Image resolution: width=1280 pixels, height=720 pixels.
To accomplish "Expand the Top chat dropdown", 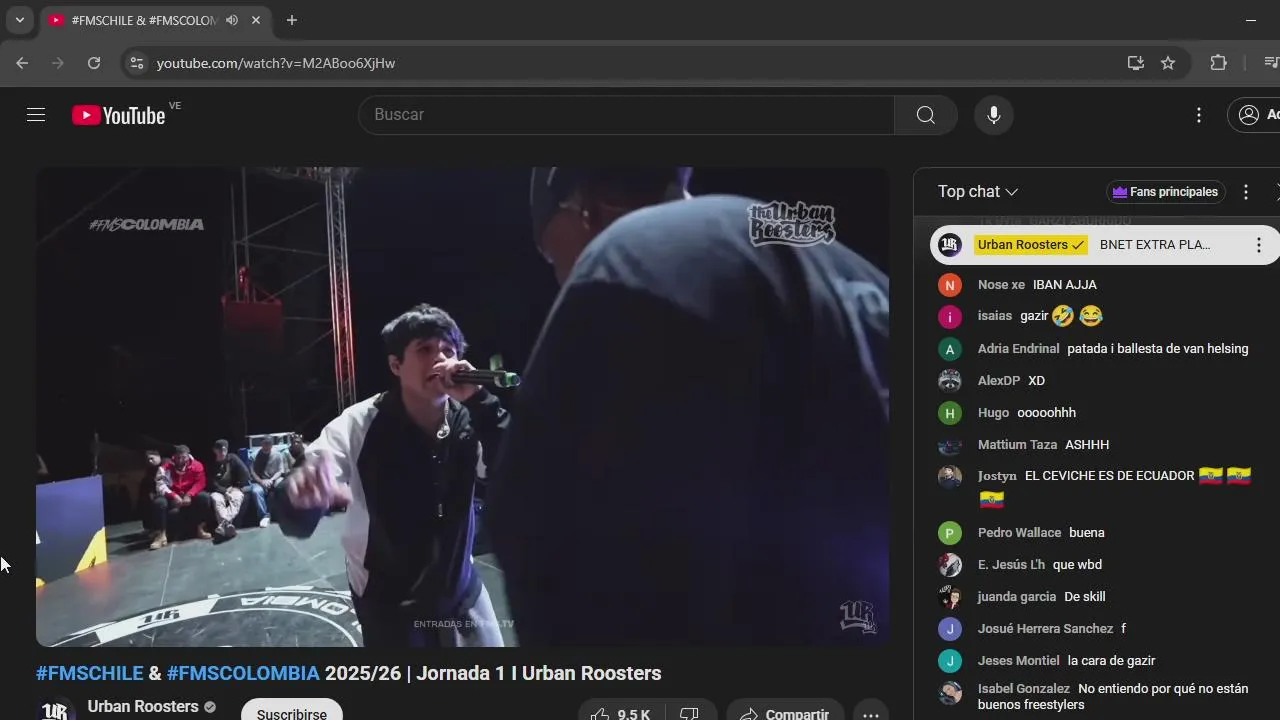I will click(x=978, y=192).
